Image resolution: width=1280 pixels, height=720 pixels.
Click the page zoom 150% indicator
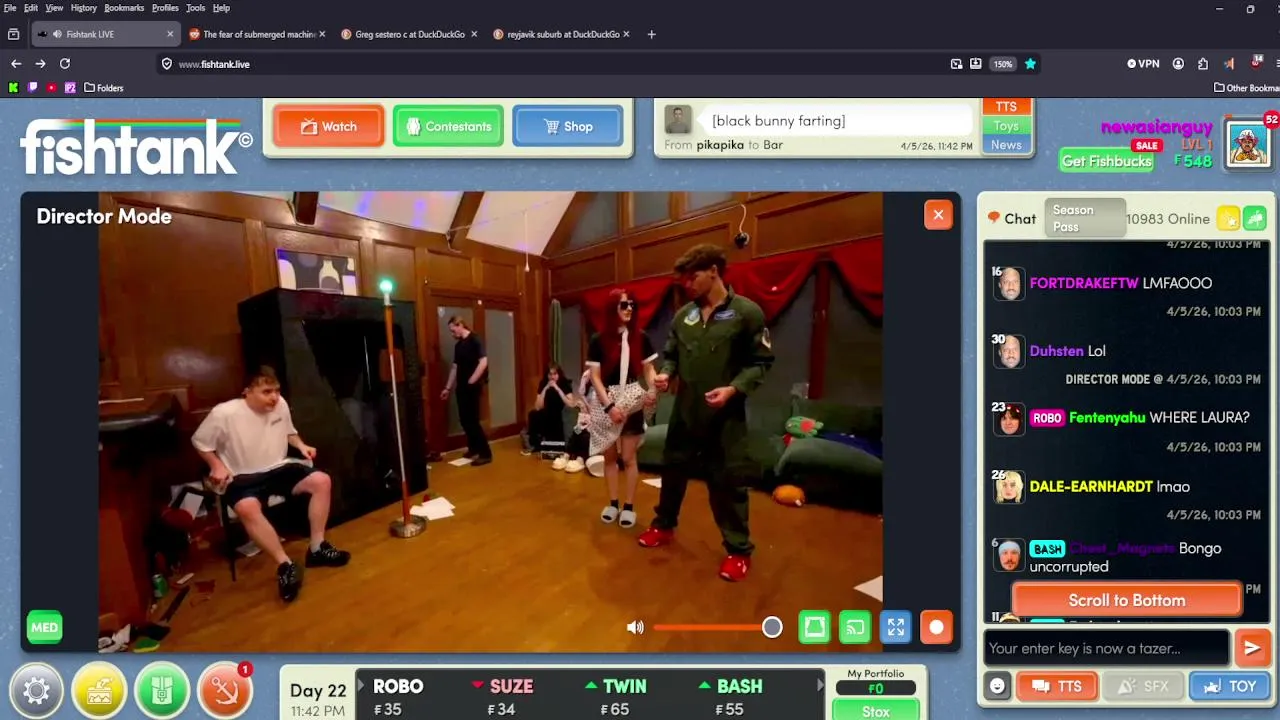pos(1003,63)
